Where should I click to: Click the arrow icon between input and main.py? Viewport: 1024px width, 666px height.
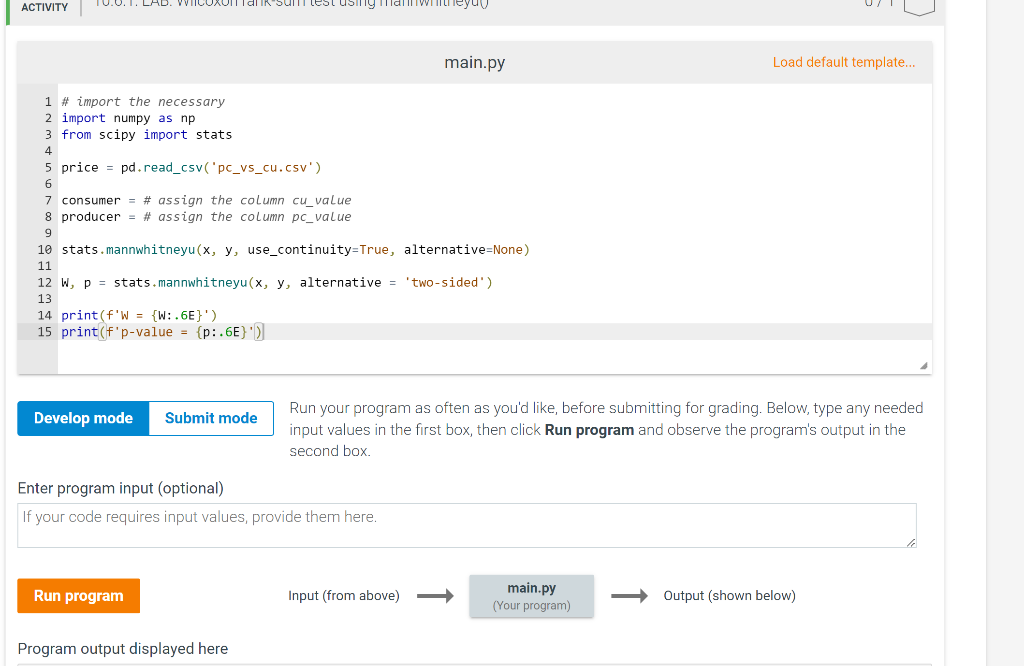434,595
